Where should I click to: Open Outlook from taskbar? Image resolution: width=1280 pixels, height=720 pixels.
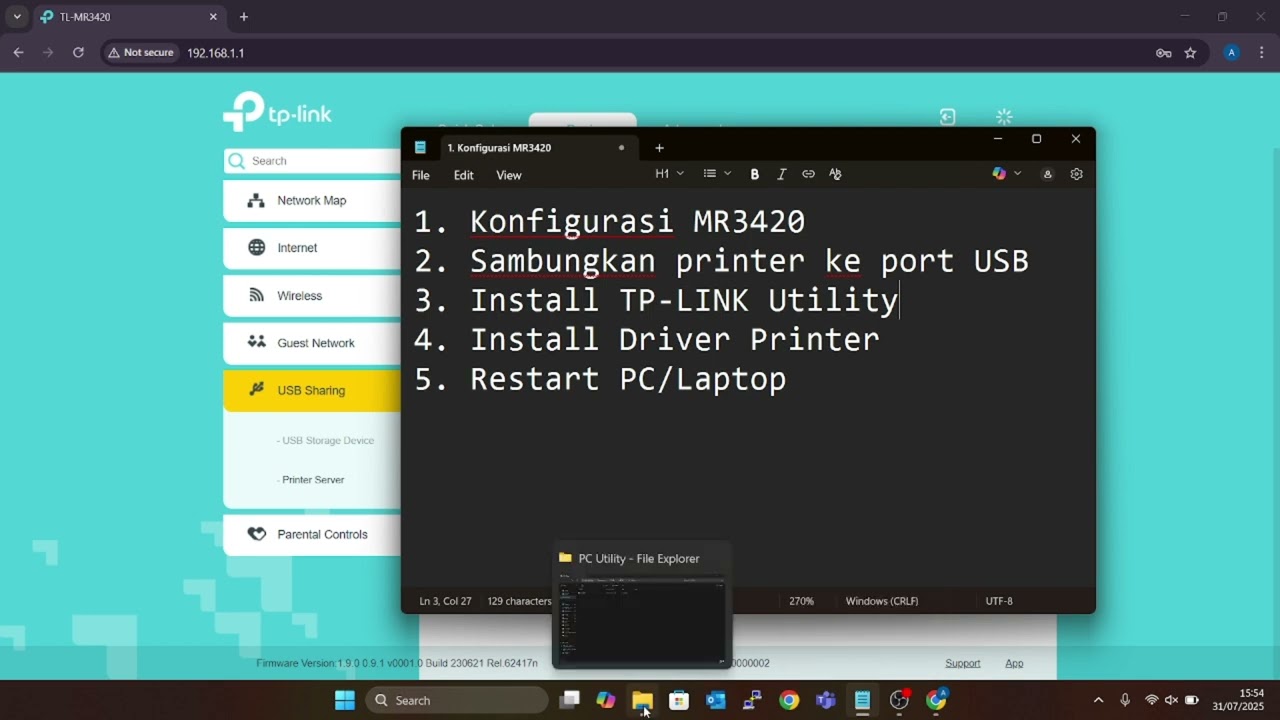point(716,700)
